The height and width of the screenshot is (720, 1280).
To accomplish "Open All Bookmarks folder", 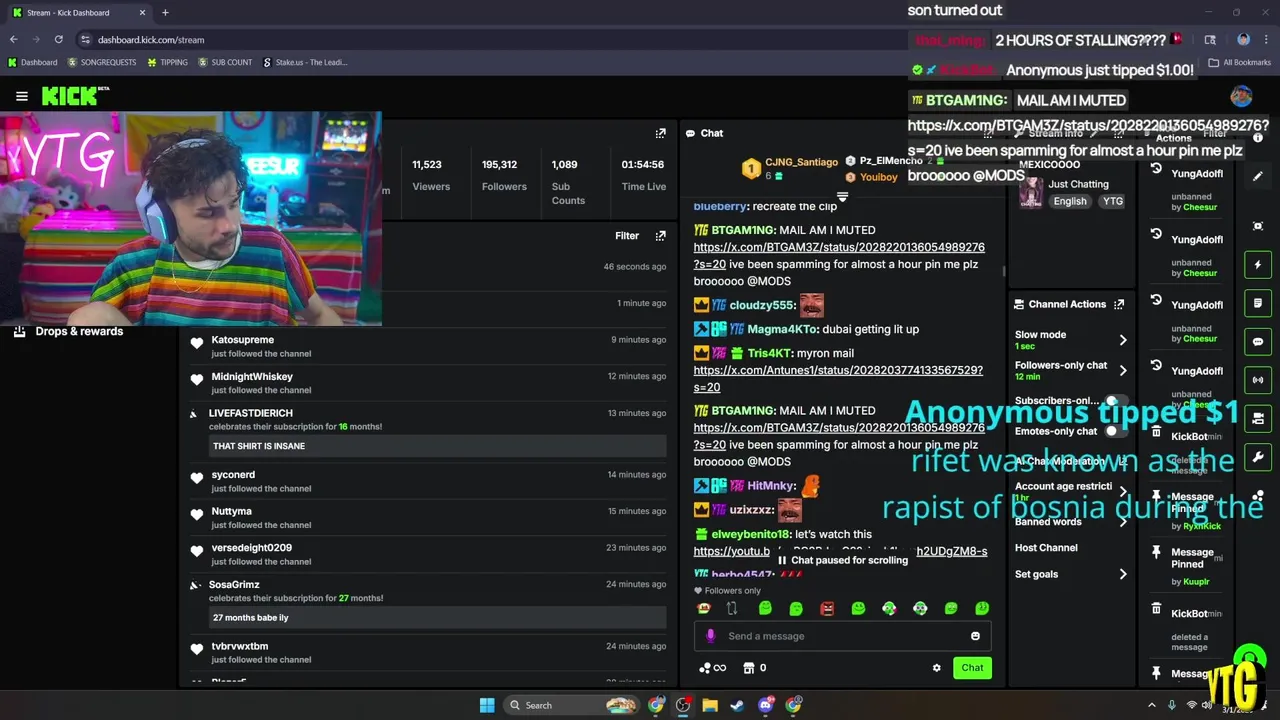I will (1240, 62).
